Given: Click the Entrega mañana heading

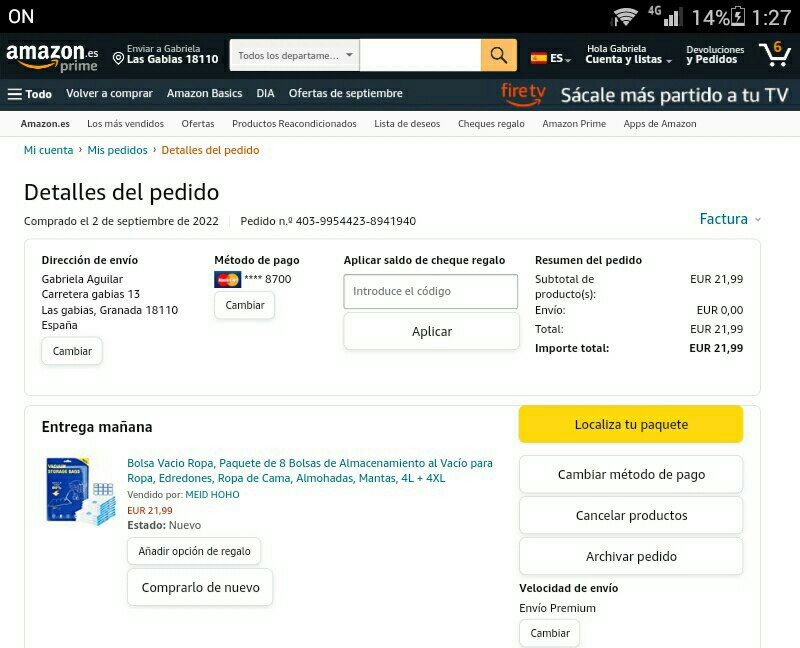Looking at the screenshot, I should 97,427.
